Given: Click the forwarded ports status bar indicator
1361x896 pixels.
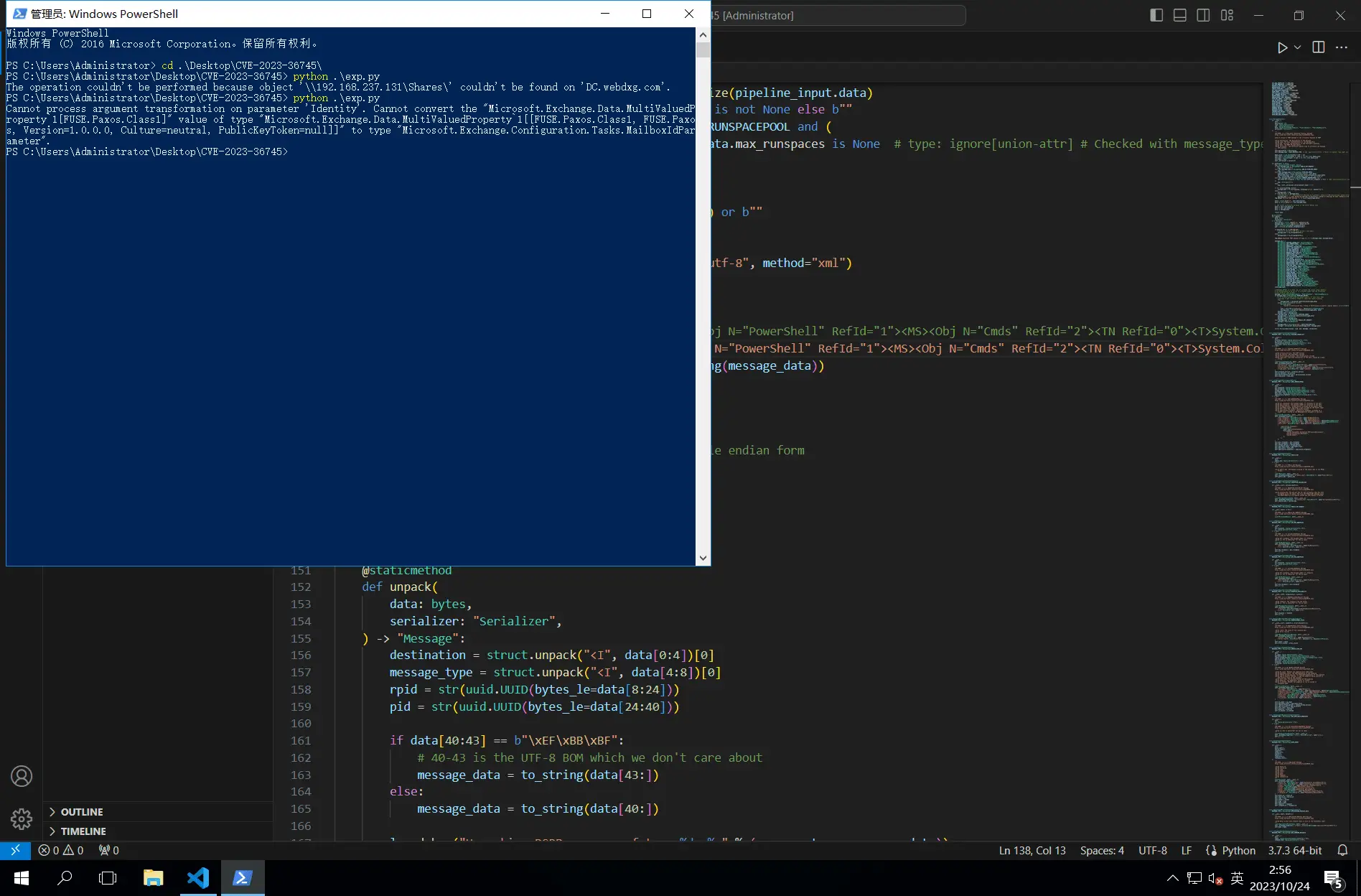Looking at the screenshot, I should click(x=109, y=850).
